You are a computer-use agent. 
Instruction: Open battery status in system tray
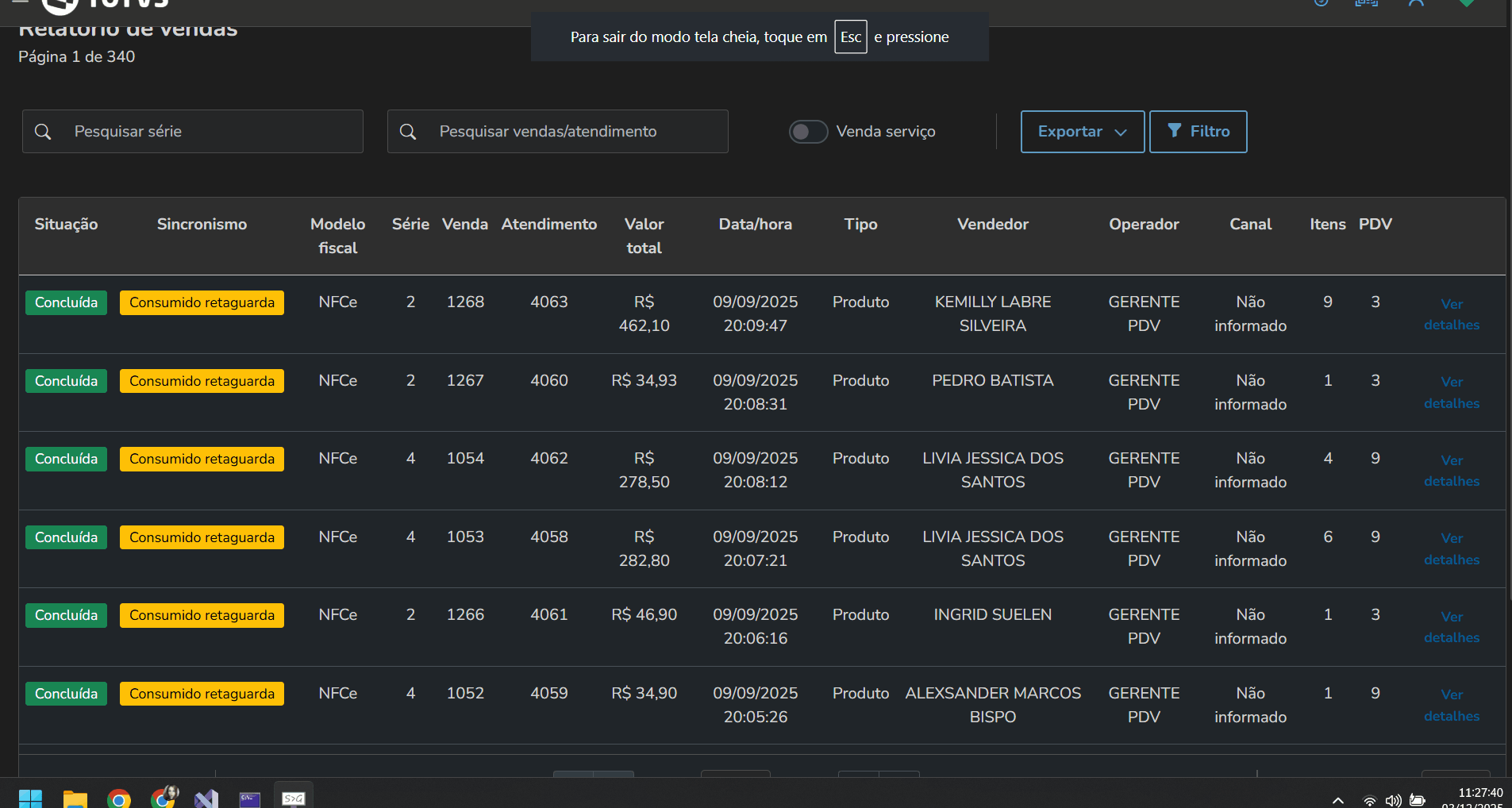pos(1418,800)
